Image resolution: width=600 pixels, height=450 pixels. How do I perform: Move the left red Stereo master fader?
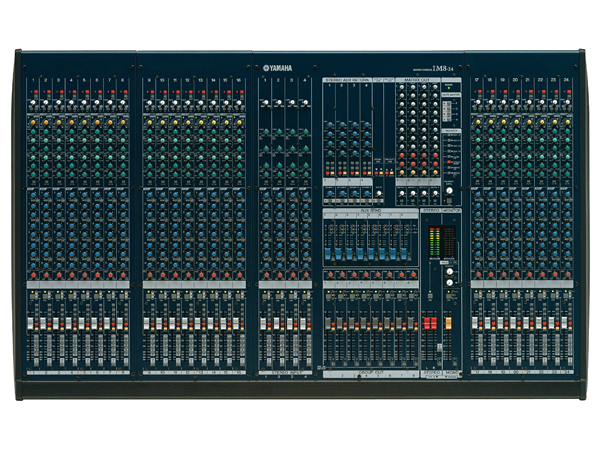427,323
